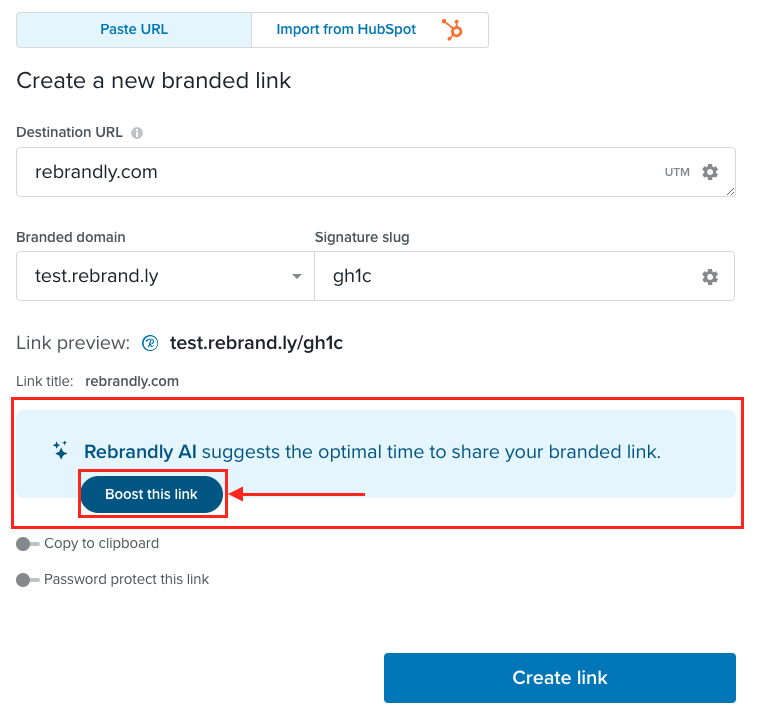Click the UTM label in URL field
Viewport: 769px width, 725px height.
pyautogui.click(x=677, y=172)
